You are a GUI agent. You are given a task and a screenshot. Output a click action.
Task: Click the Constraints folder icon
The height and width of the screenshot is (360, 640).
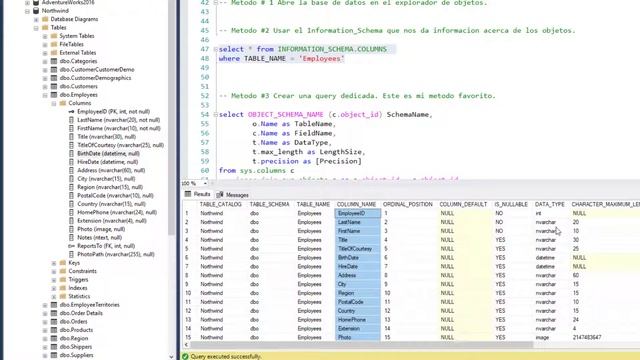click(x=62, y=271)
